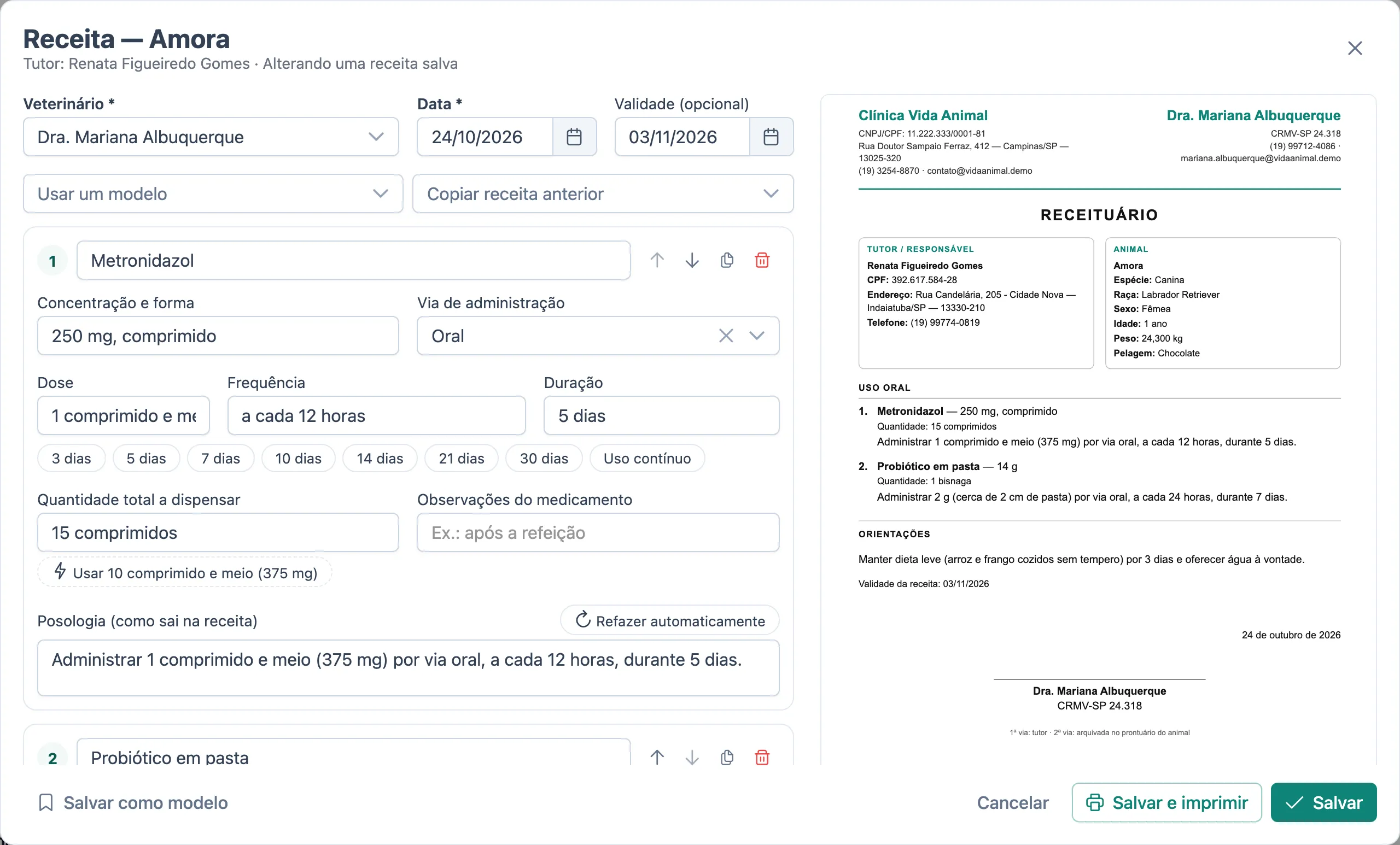Pick the 10 dias duration chip
The width and height of the screenshot is (1400, 845).
pos(298,458)
